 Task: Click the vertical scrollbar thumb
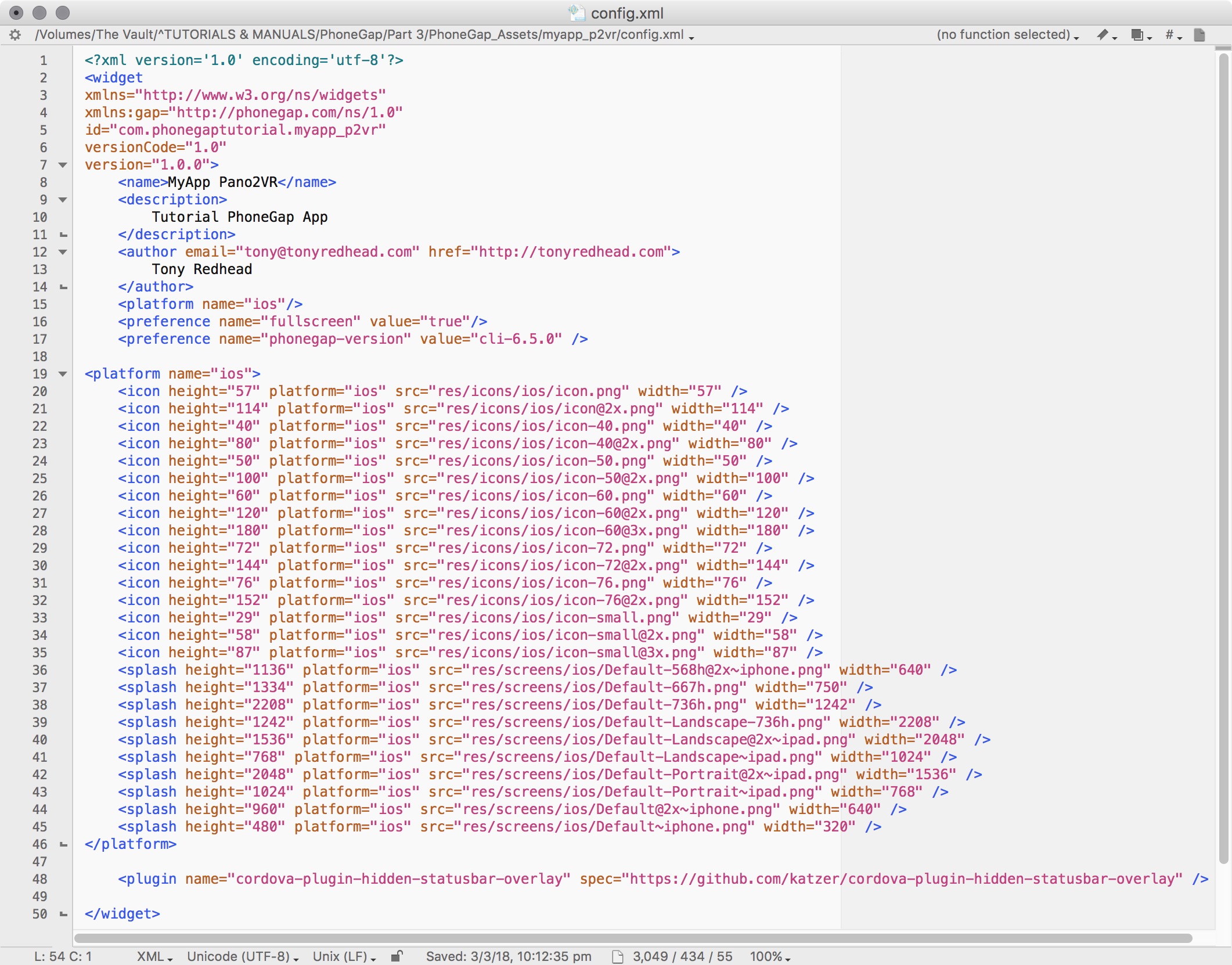[1223, 459]
